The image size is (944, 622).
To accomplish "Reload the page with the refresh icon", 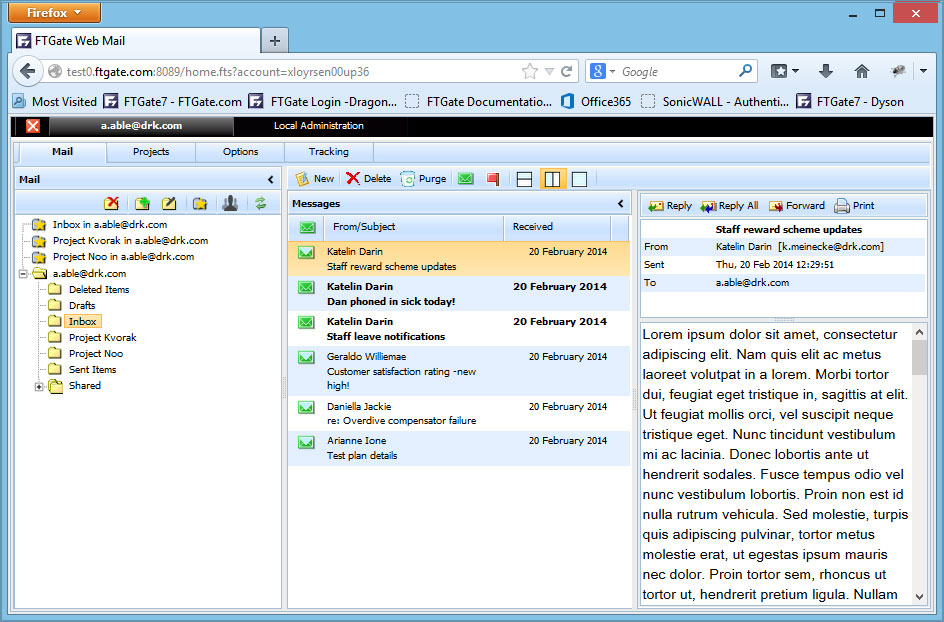I will 566,72.
